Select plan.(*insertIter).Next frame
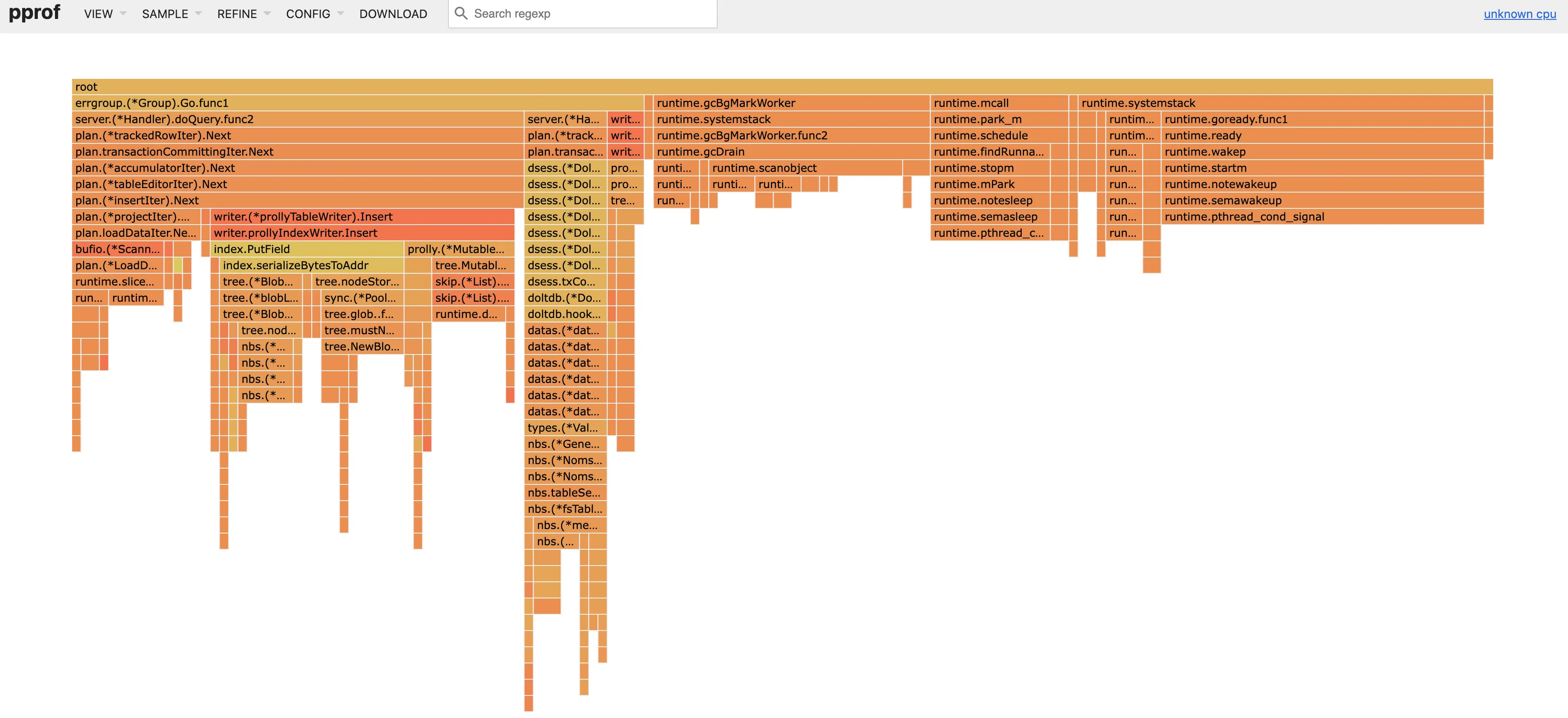This screenshot has height=718, width=1568. click(x=297, y=200)
